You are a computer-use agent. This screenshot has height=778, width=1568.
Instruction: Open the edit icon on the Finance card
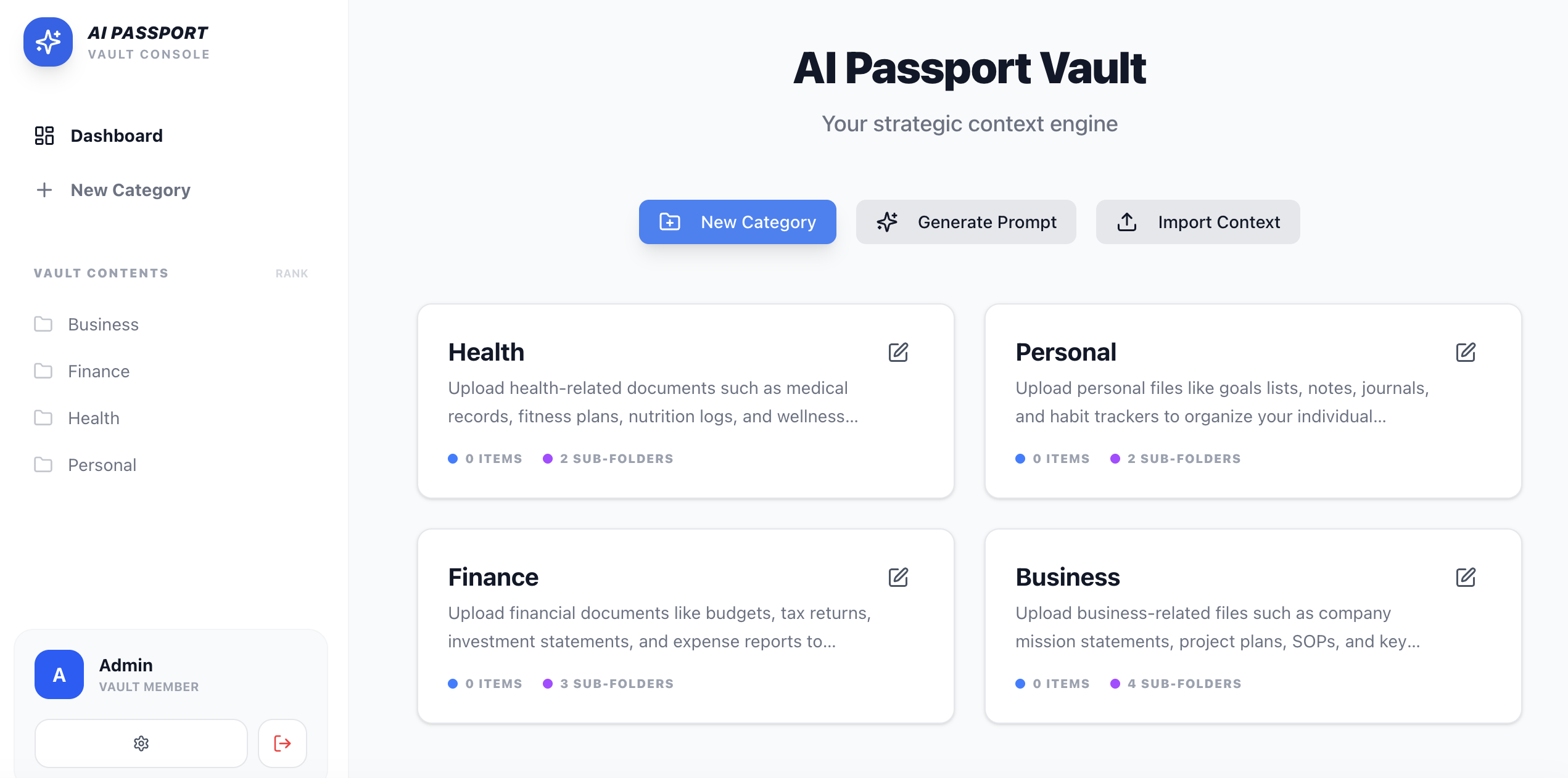898,578
